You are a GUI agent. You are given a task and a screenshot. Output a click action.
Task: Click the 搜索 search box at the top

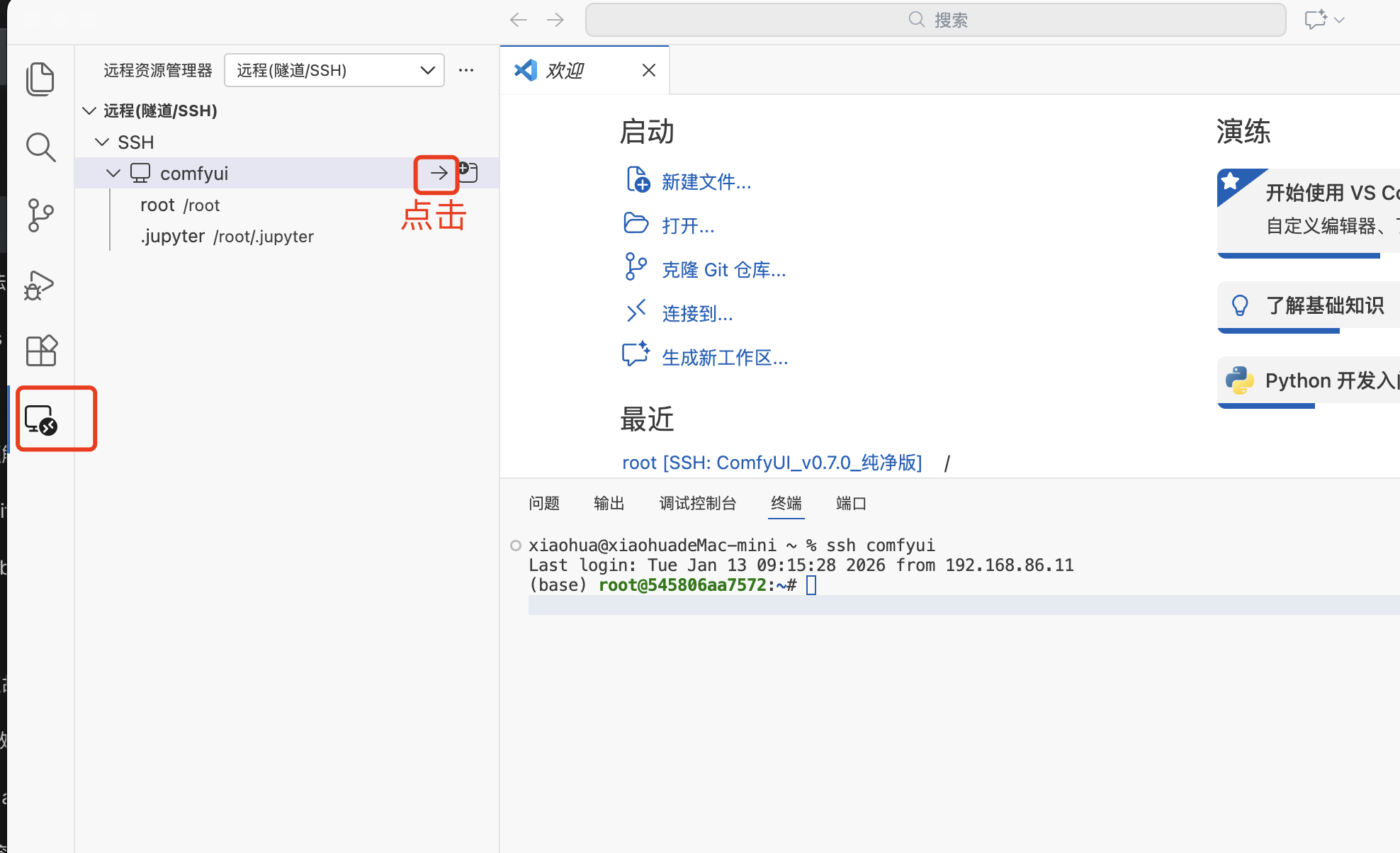point(935,19)
